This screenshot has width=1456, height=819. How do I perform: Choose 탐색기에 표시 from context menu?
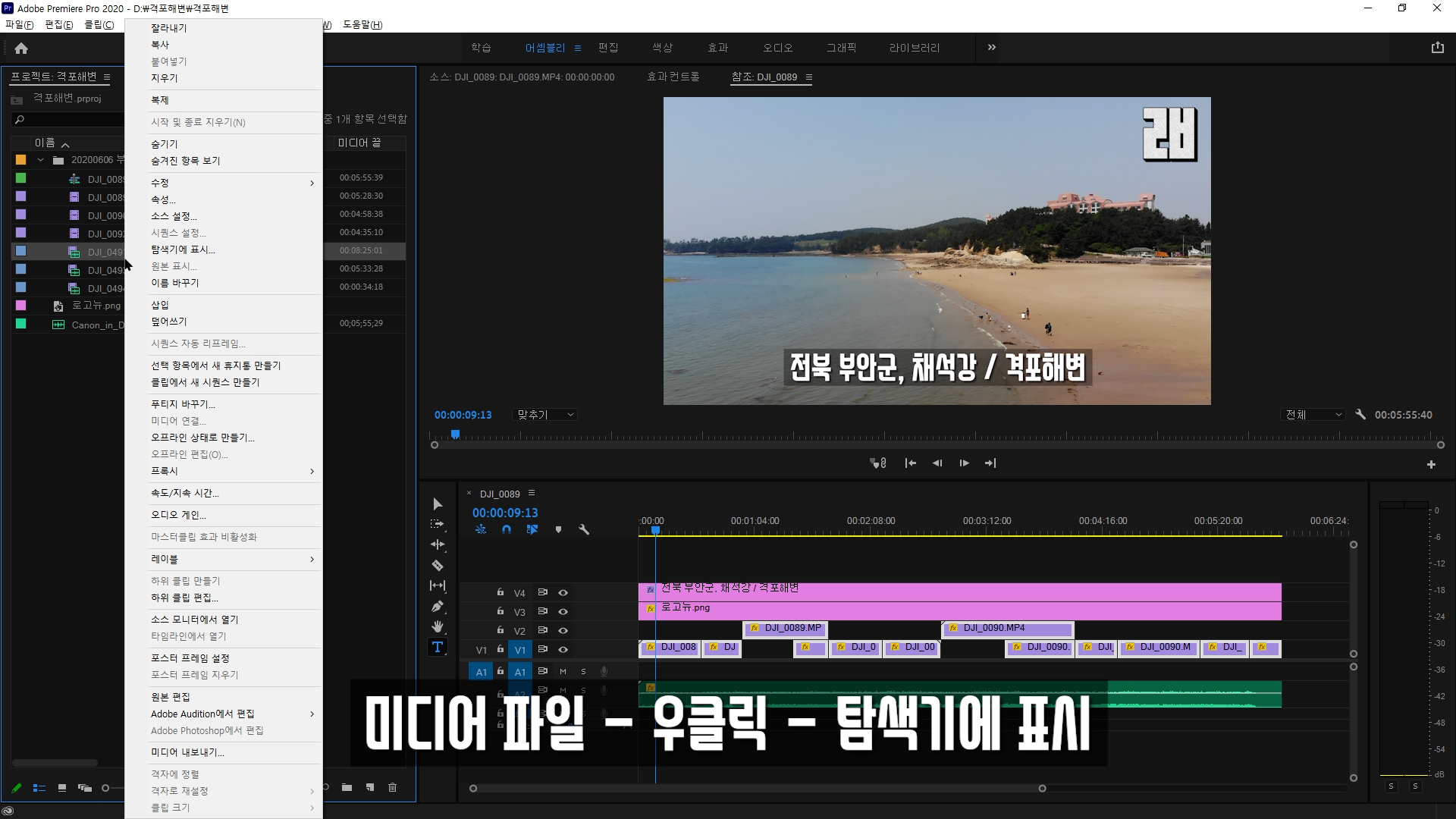[x=183, y=249]
